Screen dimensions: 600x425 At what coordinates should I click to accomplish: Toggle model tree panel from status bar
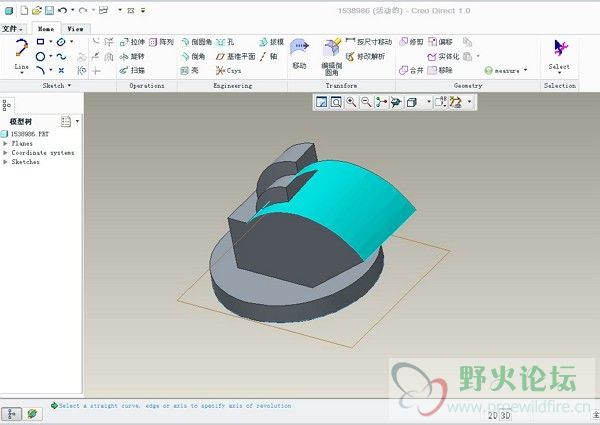pyautogui.click(x=11, y=414)
